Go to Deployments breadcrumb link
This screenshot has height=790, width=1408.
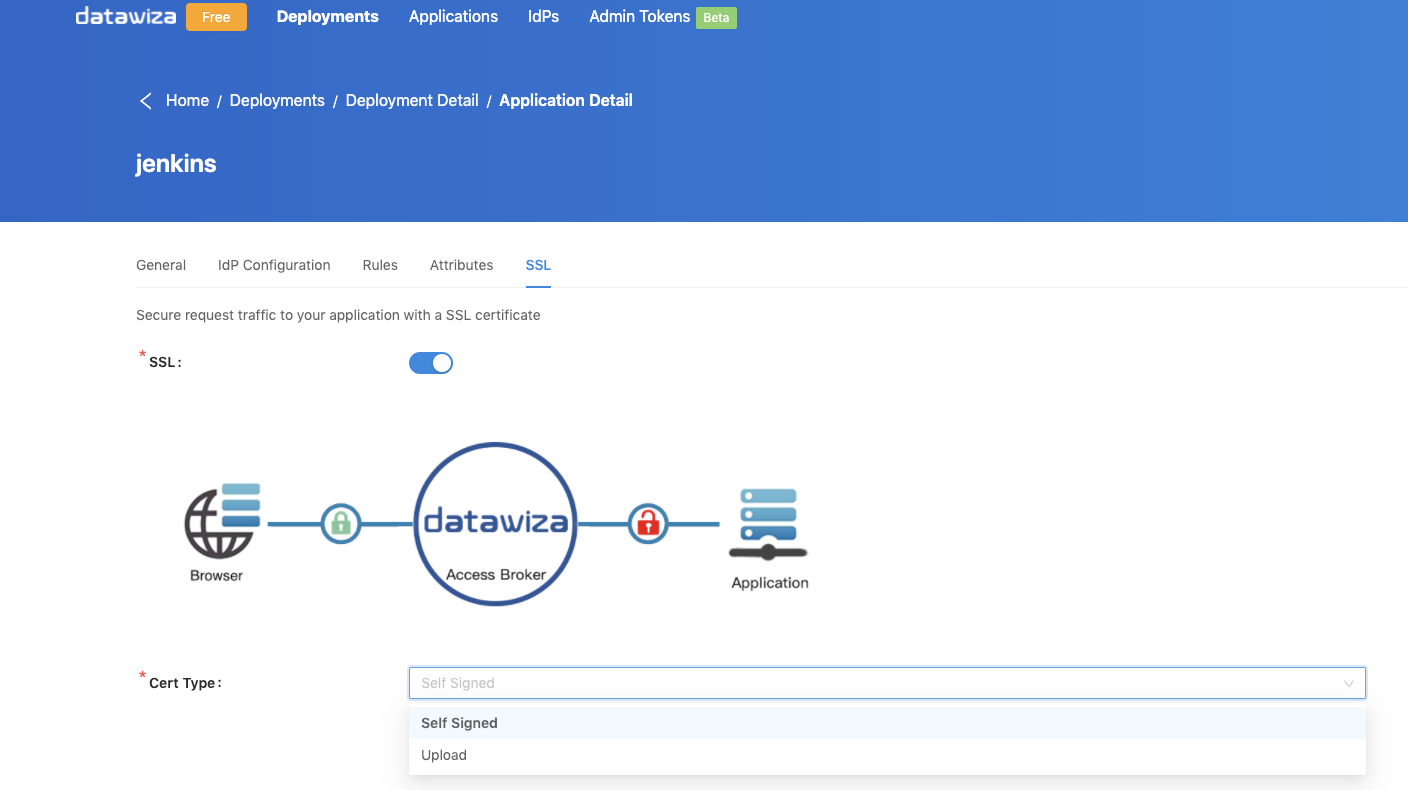pyautogui.click(x=277, y=101)
